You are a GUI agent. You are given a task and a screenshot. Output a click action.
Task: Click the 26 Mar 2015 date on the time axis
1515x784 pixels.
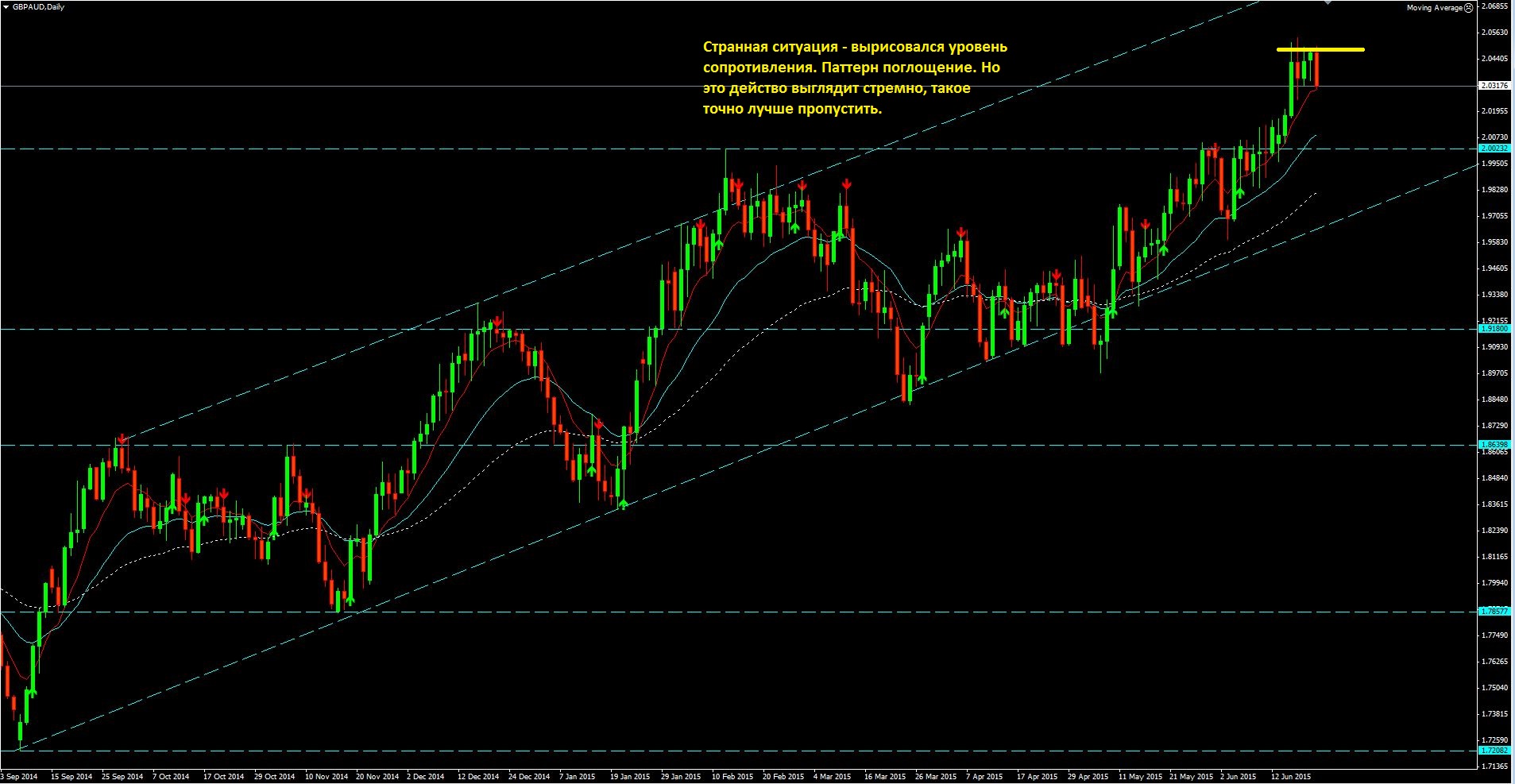pyautogui.click(x=936, y=777)
